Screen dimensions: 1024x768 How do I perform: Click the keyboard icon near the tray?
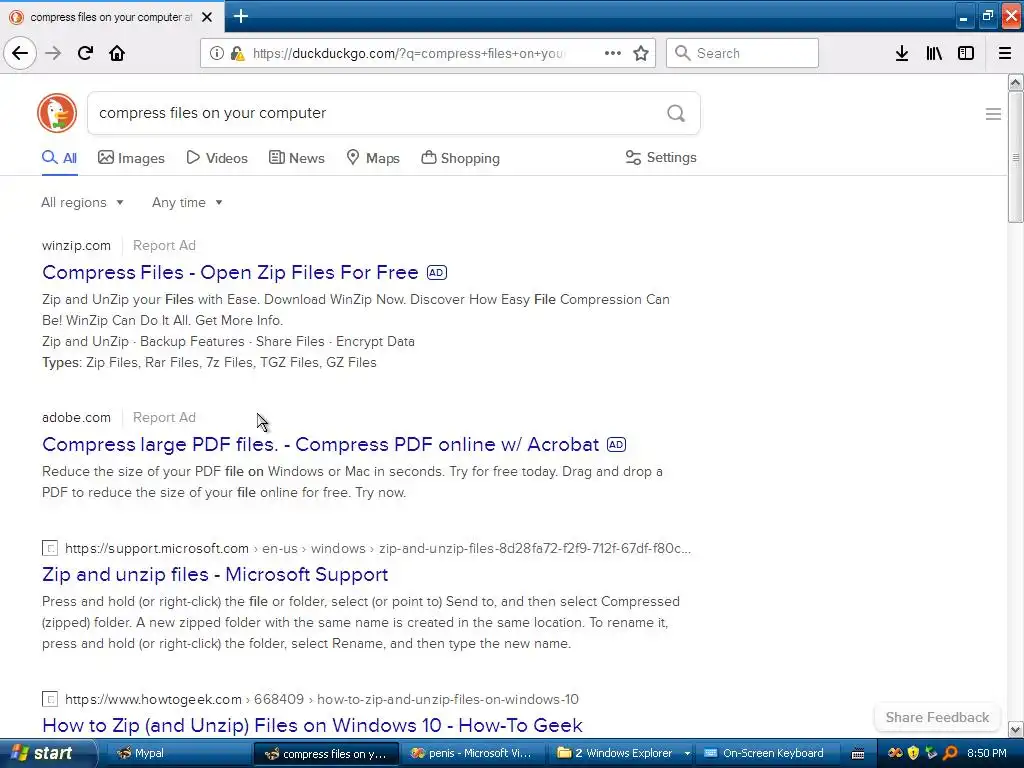pyautogui.click(x=858, y=754)
